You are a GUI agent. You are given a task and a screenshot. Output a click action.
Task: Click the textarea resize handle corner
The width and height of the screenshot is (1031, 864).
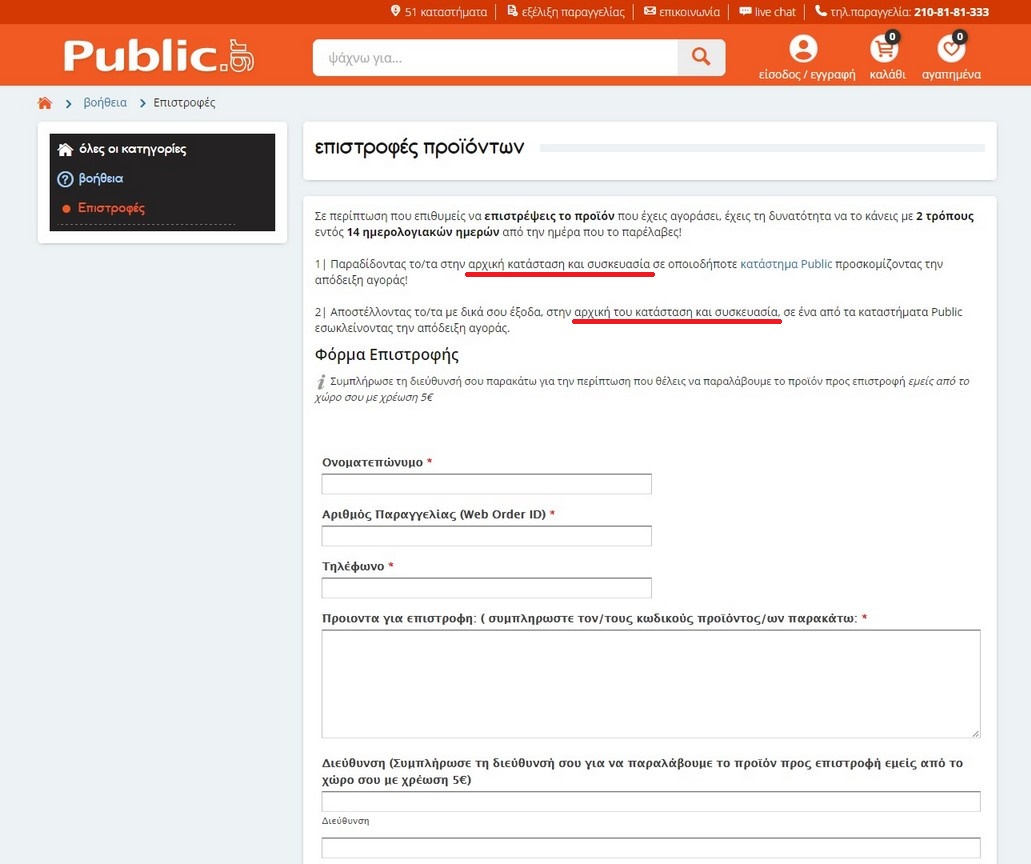click(975, 733)
